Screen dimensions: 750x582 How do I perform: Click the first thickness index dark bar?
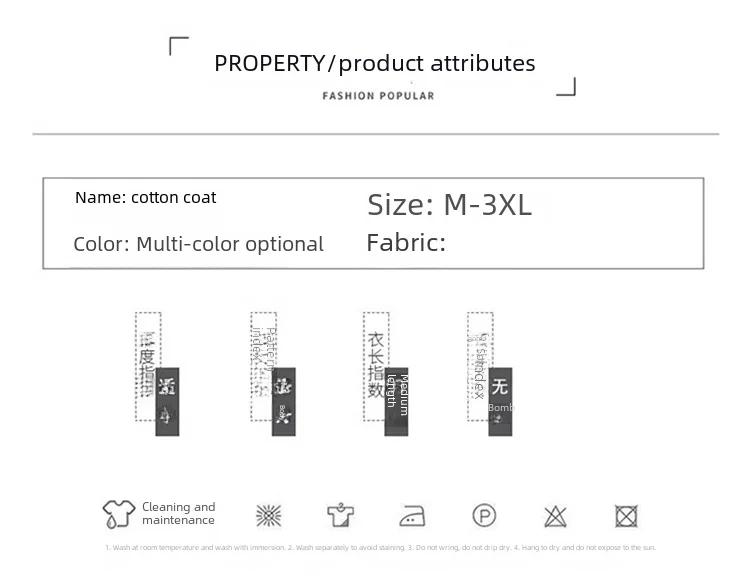point(167,402)
